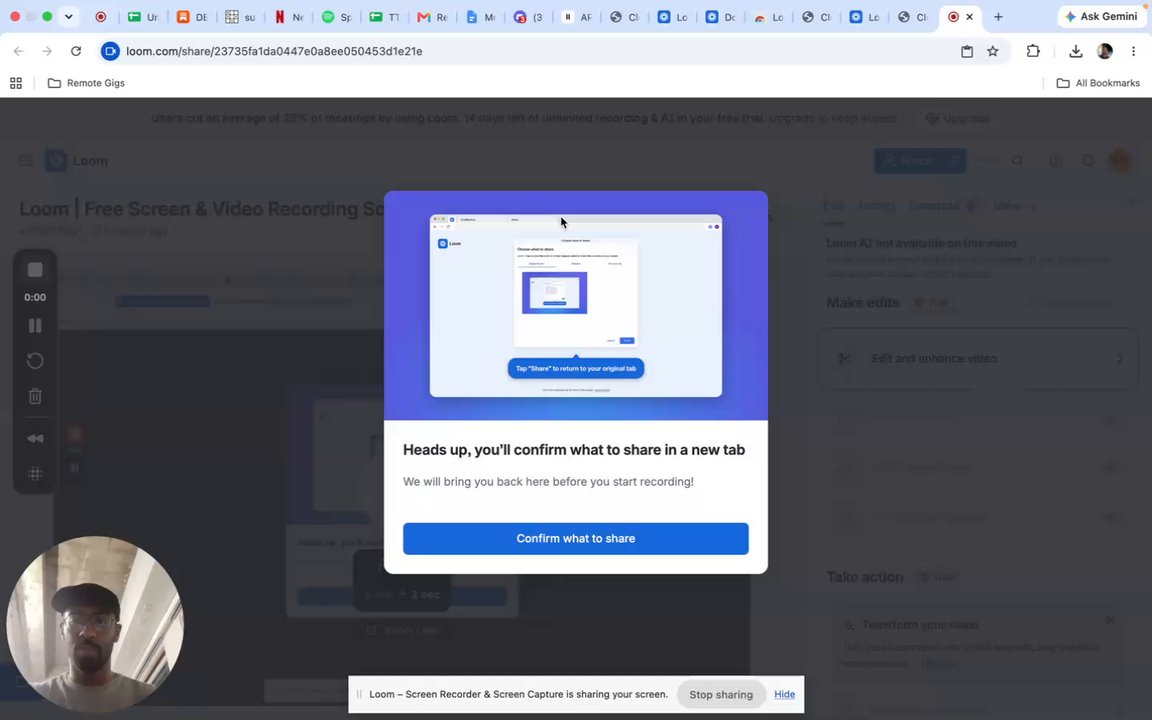This screenshot has width=1152, height=720.
Task: Click the loom.com URL address field
Action: pos(274,51)
